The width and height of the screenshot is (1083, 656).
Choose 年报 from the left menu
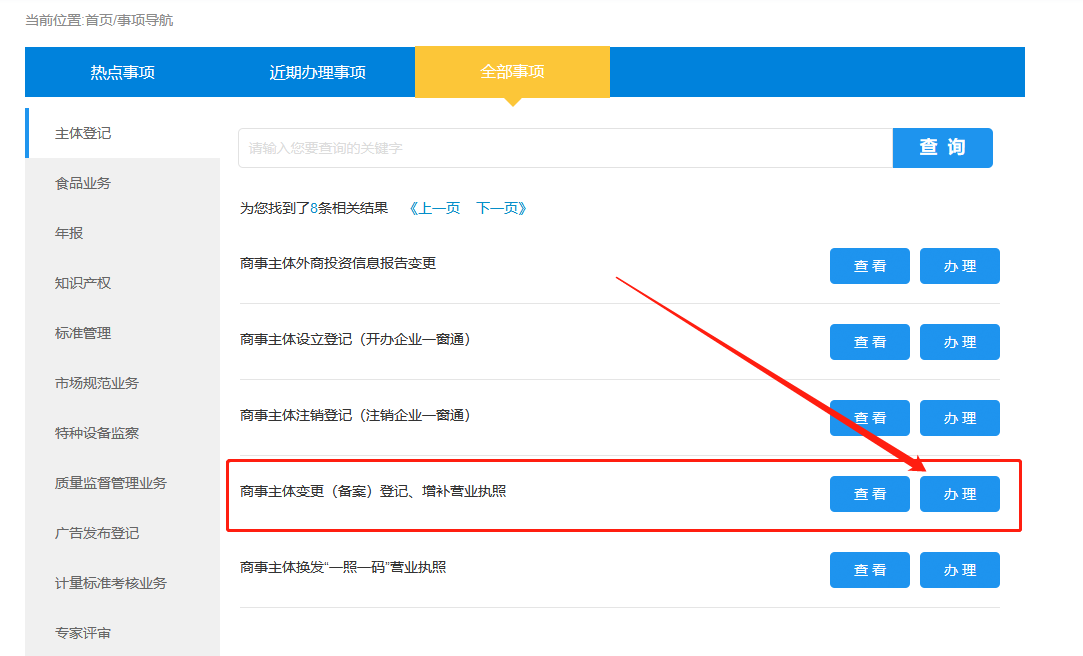[x=69, y=233]
